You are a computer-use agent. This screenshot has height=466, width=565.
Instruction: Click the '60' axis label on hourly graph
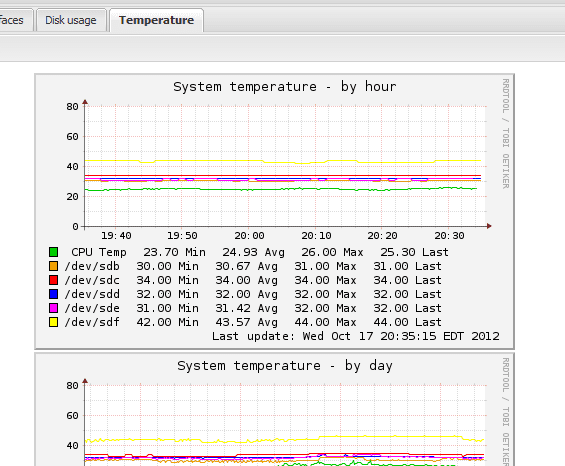72,137
